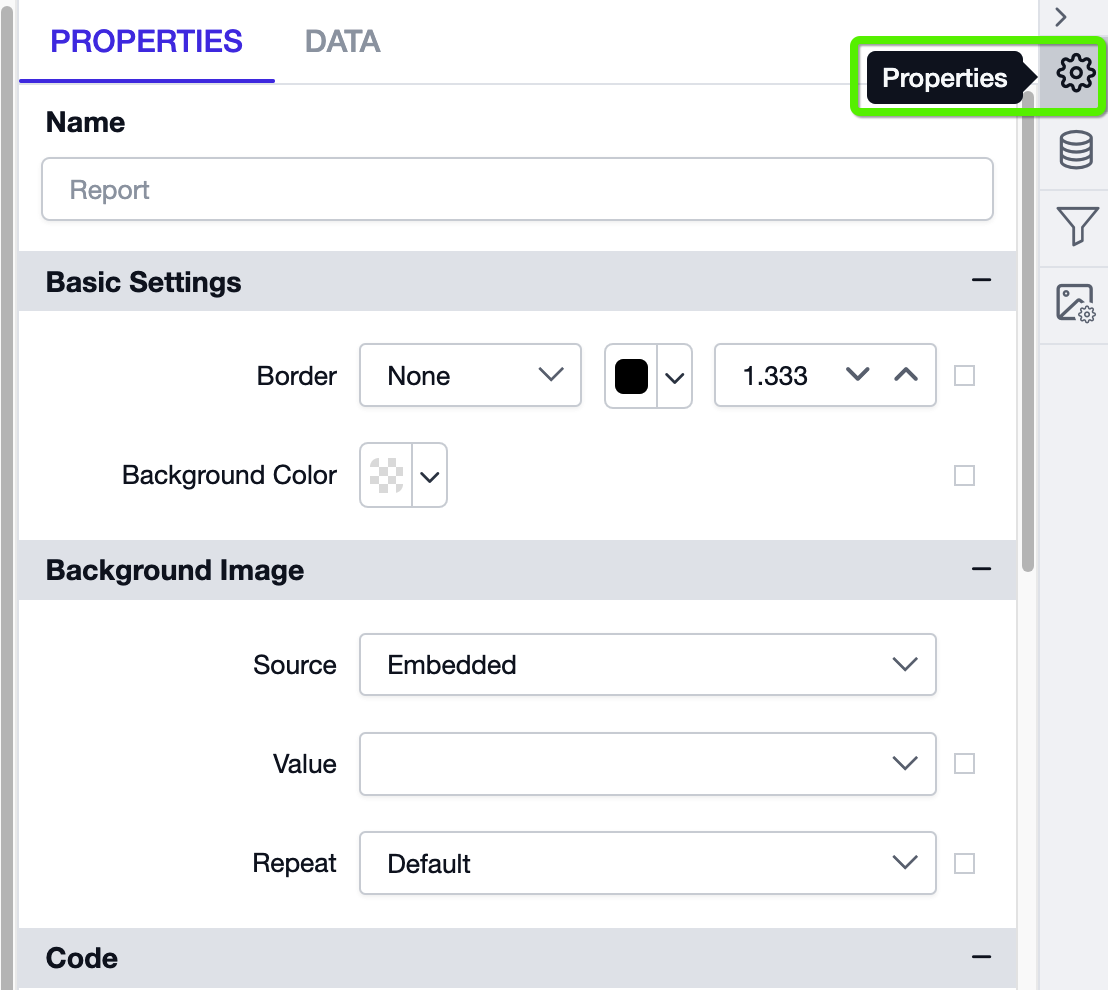Click the transparent Background Color swatch
Viewport: 1108px width, 990px height.
coord(387,475)
